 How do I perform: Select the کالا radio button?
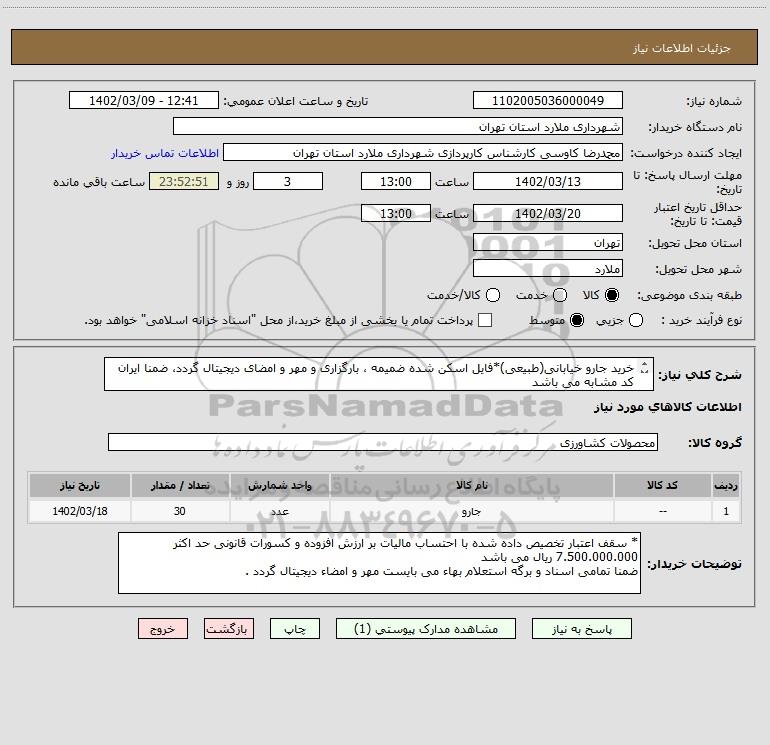[x=612, y=295]
